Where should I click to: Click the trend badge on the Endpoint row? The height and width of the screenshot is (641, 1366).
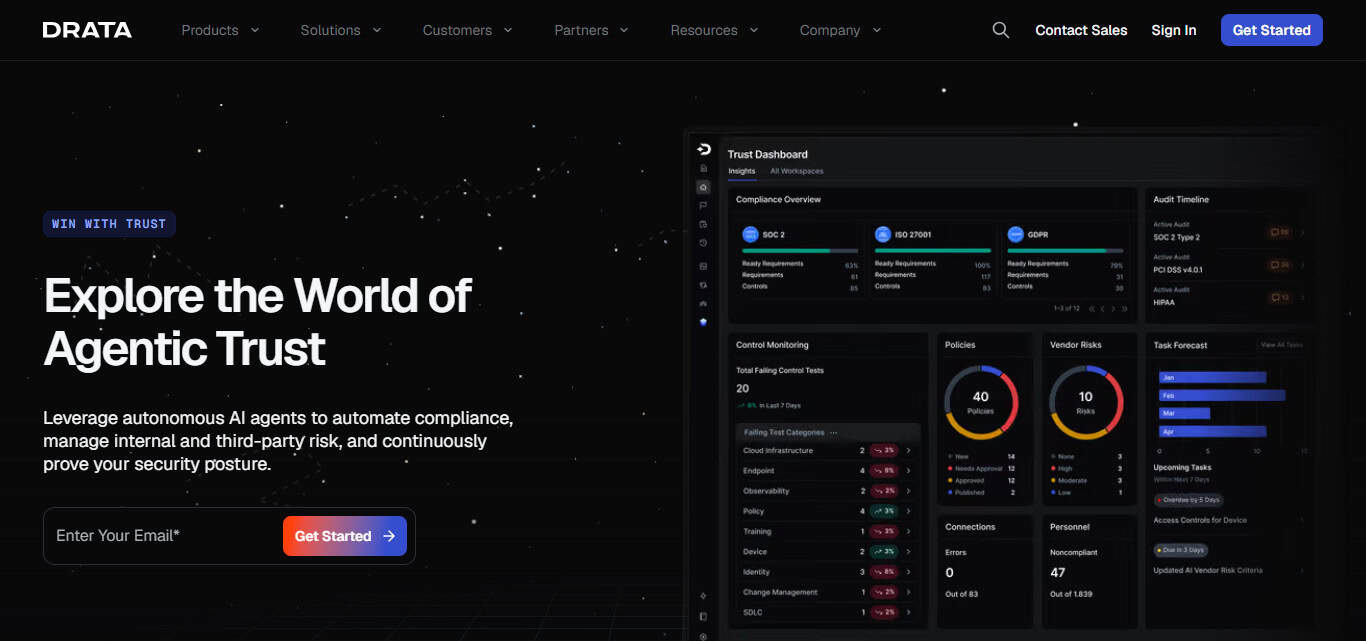point(883,471)
